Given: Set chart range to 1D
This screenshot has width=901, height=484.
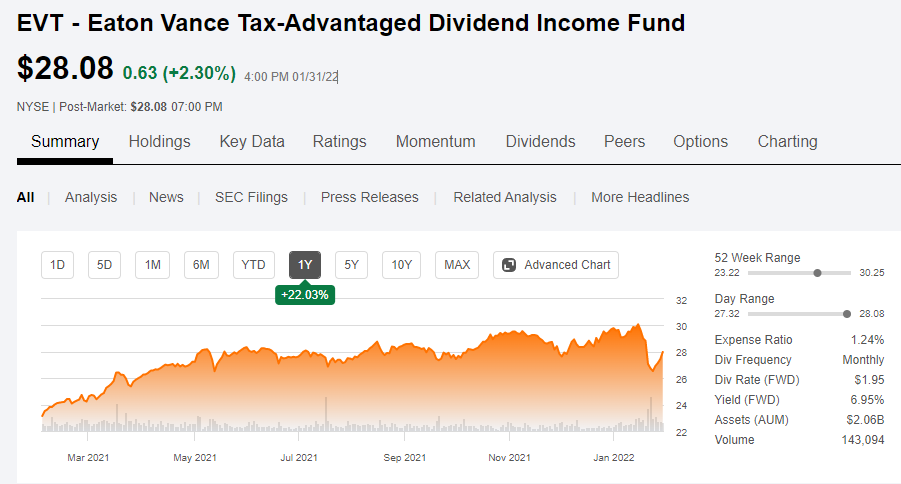Looking at the screenshot, I should click(57, 265).
